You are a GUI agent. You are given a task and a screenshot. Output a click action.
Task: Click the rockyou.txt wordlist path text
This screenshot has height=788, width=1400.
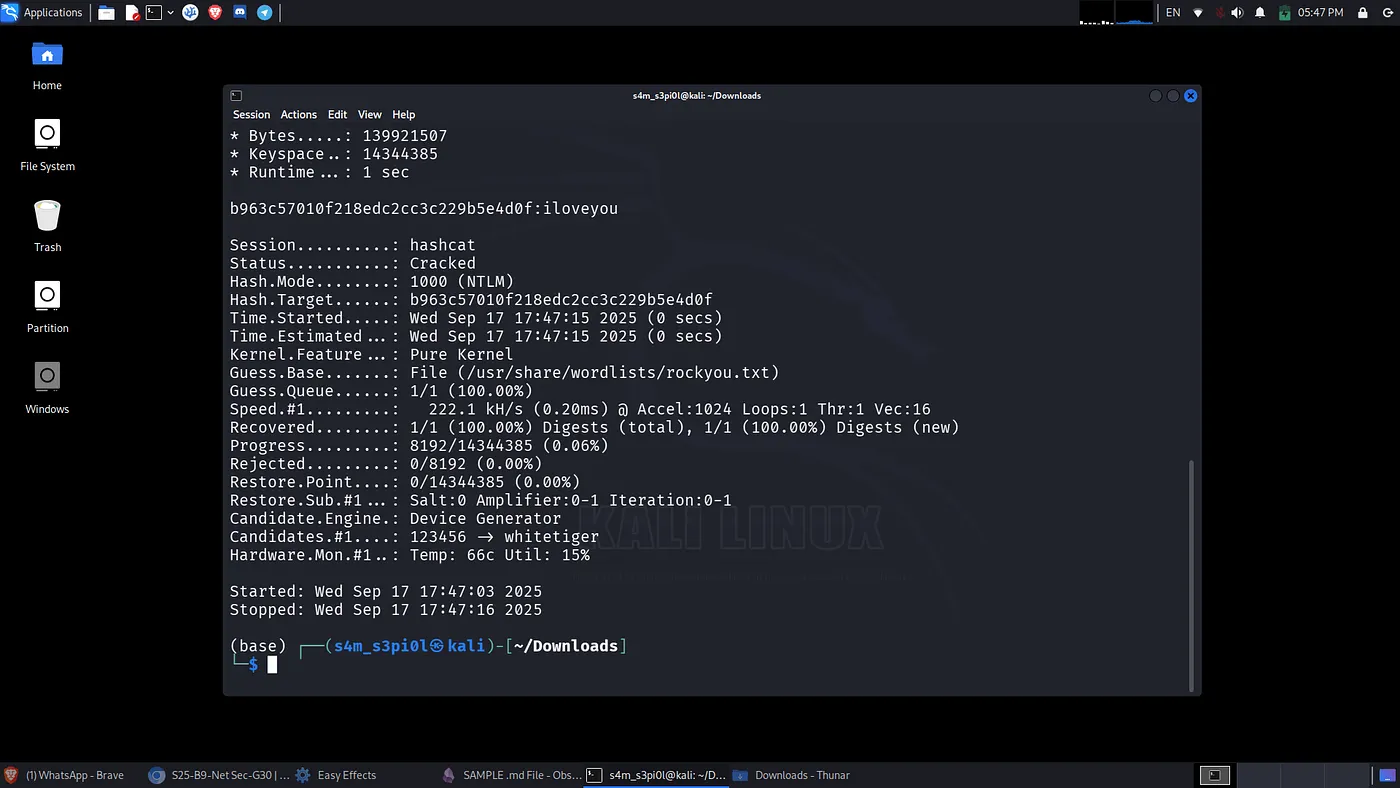(617, 372)
